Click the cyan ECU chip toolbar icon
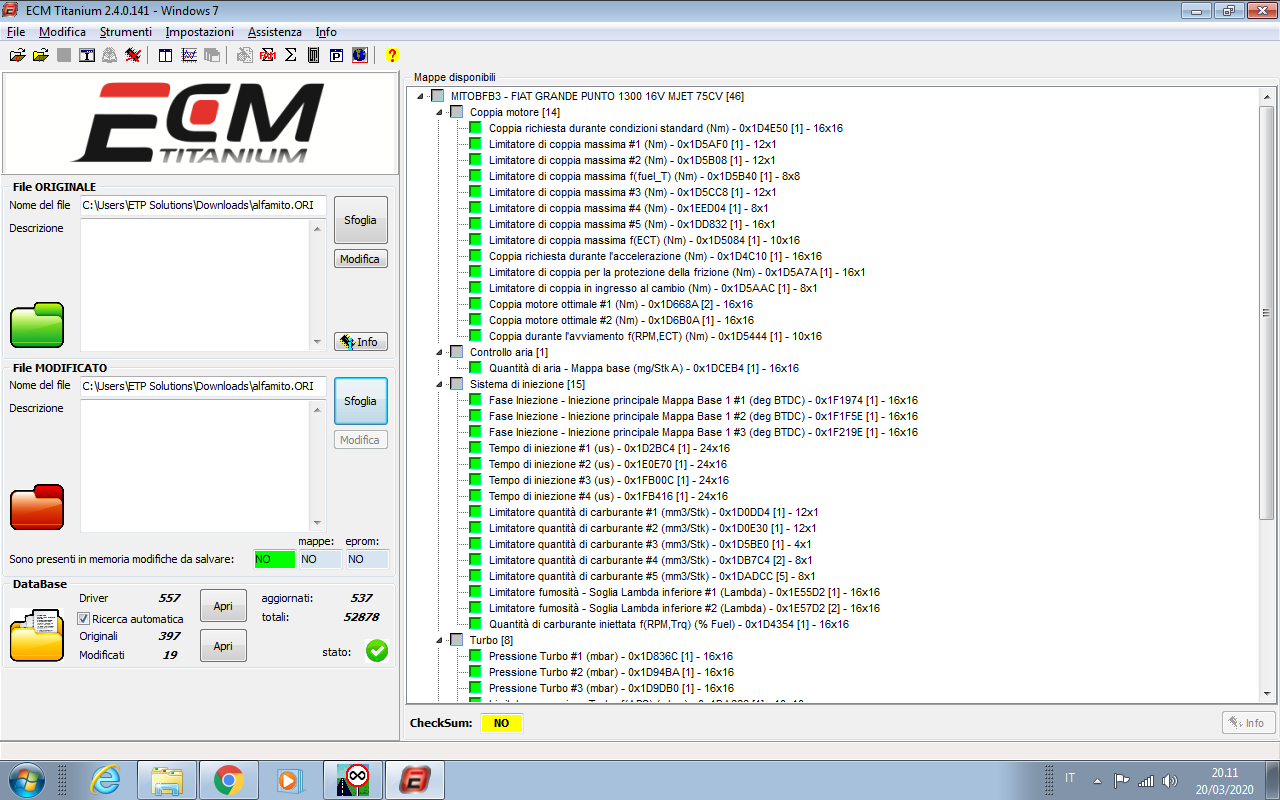The height and width of the screenshot is (800, 1280). (314, 55)
